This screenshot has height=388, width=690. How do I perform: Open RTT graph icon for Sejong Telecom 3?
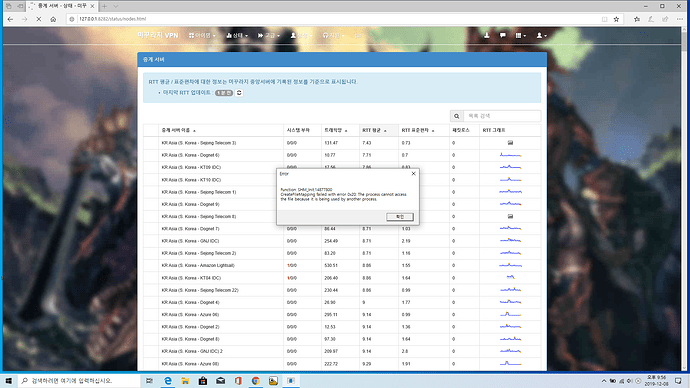pyautogui.click(x=510, y=143)
